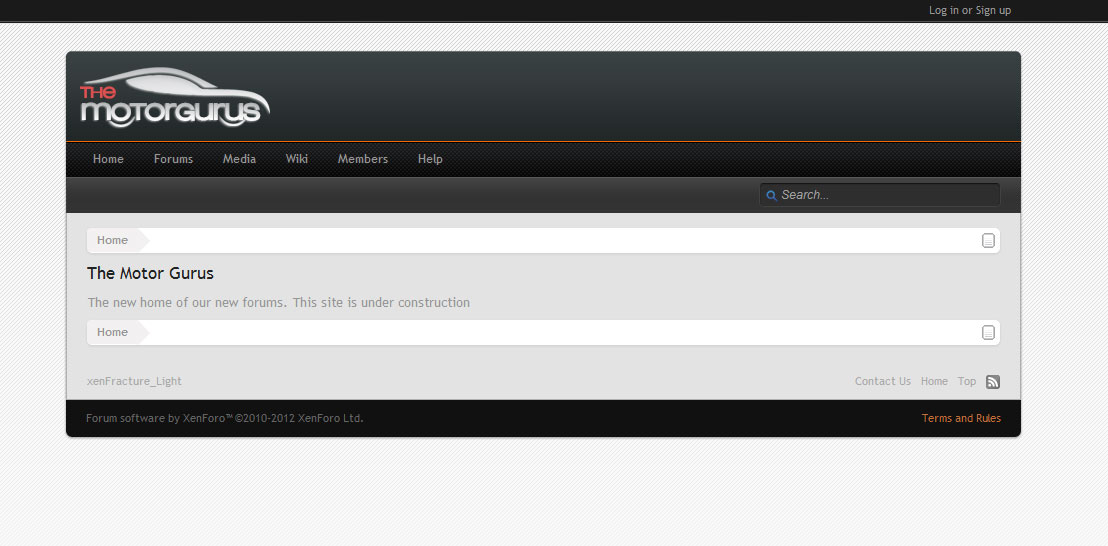The image size is (1108, 546).
Task: Follow the Contact Us footer link
Action: click(x=883, y=381)
